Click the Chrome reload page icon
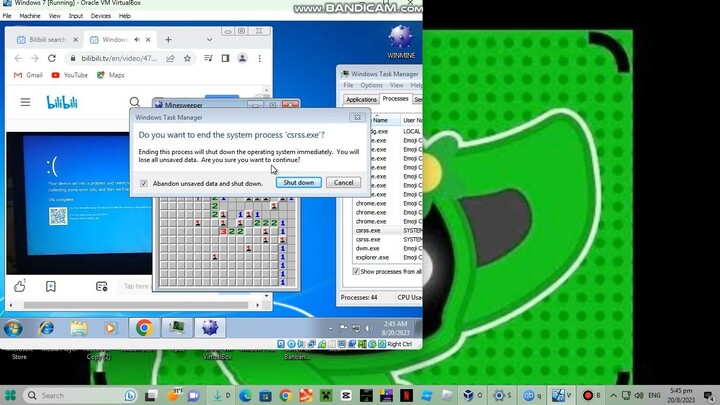720x405 pixels. click(53, 58)
